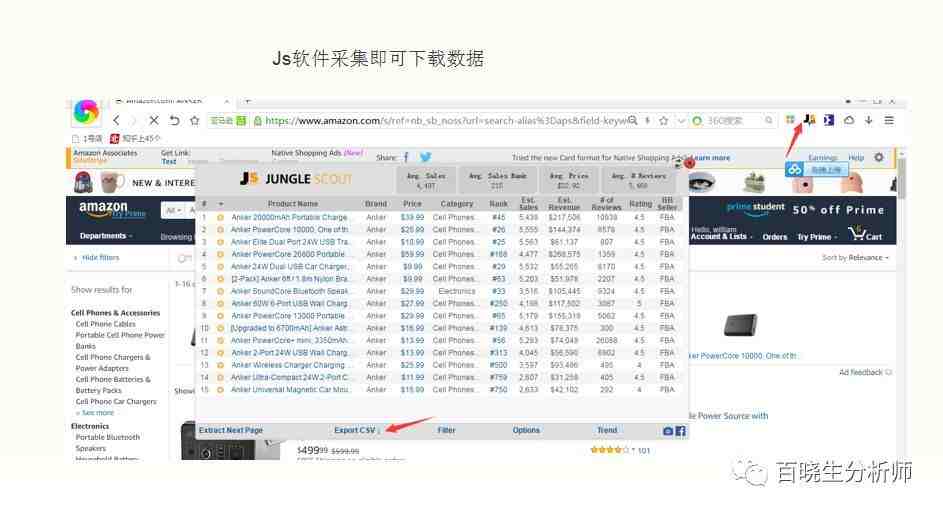Open Portable Bluetooth Speakers category filter
Image resolution: width=943 pixels, height=513 pixels.
(x=107, y=443)
